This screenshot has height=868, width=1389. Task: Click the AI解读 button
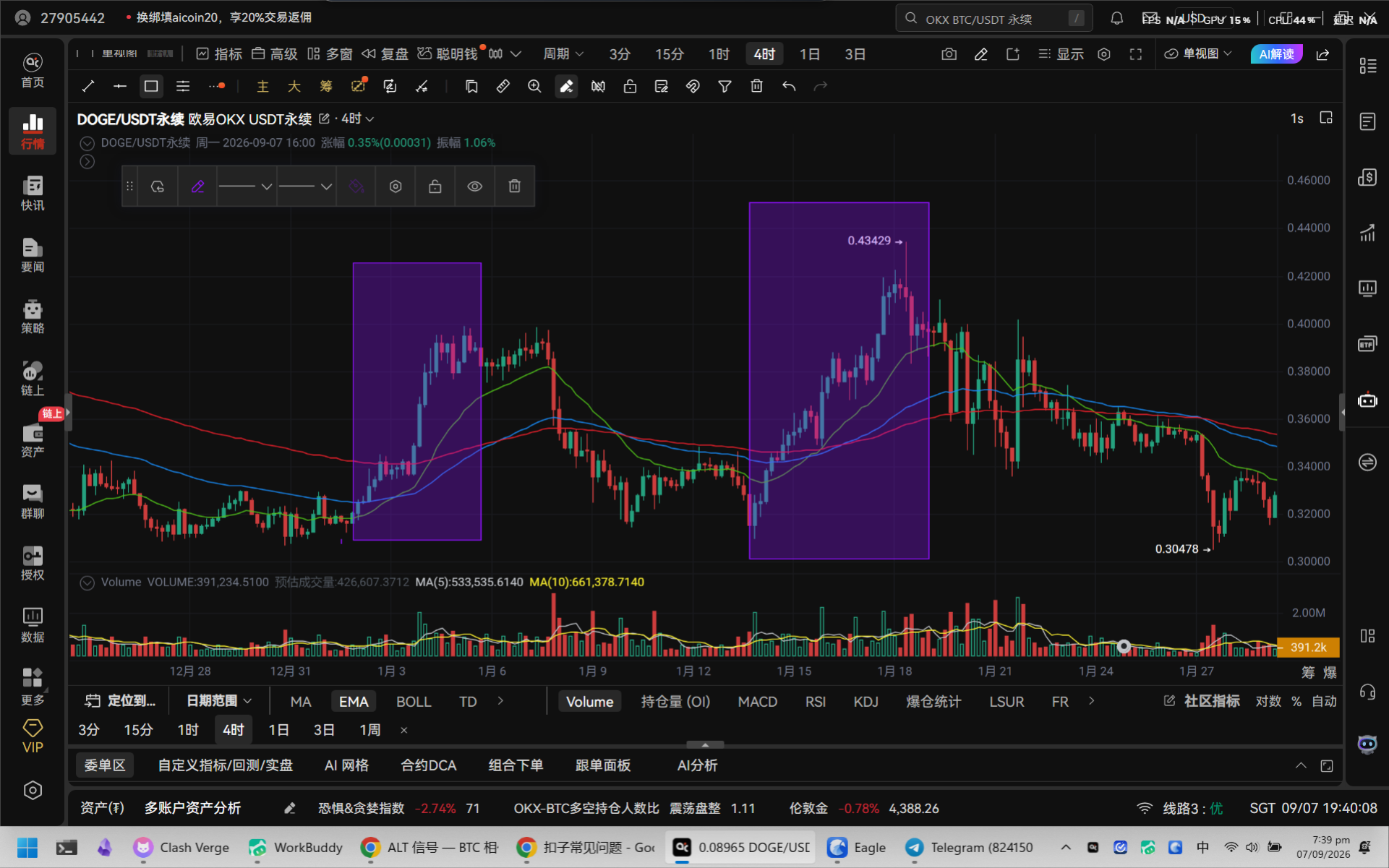(x=1276, y=54)
